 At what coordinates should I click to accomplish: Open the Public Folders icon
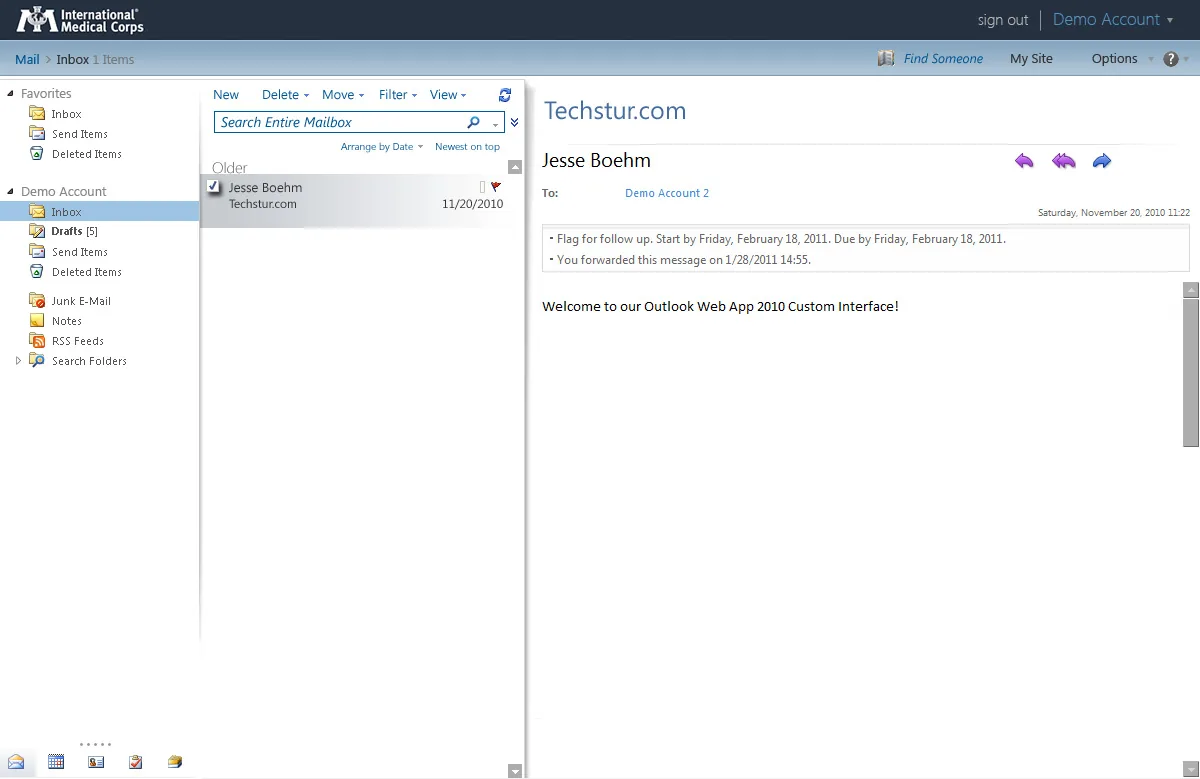[x=175, y=762]
